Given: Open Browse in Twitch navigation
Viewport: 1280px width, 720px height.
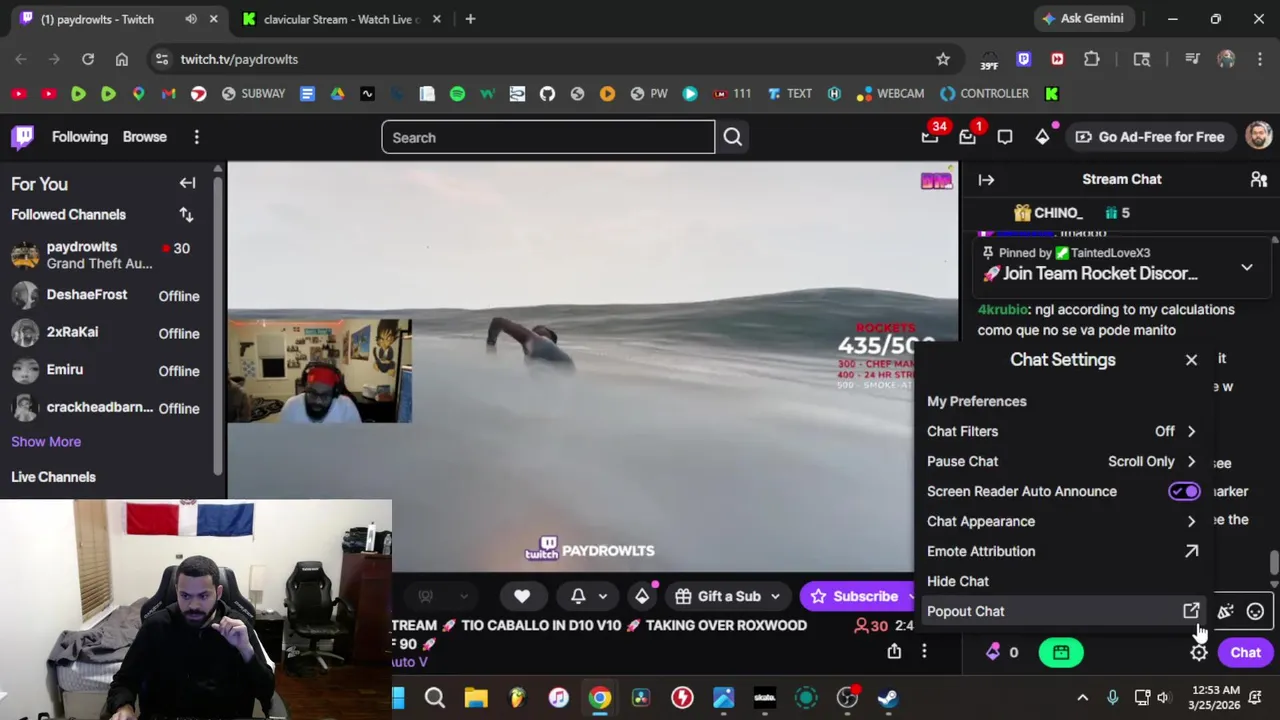Looking at the screenshot, I should click(x=145, y=137).
